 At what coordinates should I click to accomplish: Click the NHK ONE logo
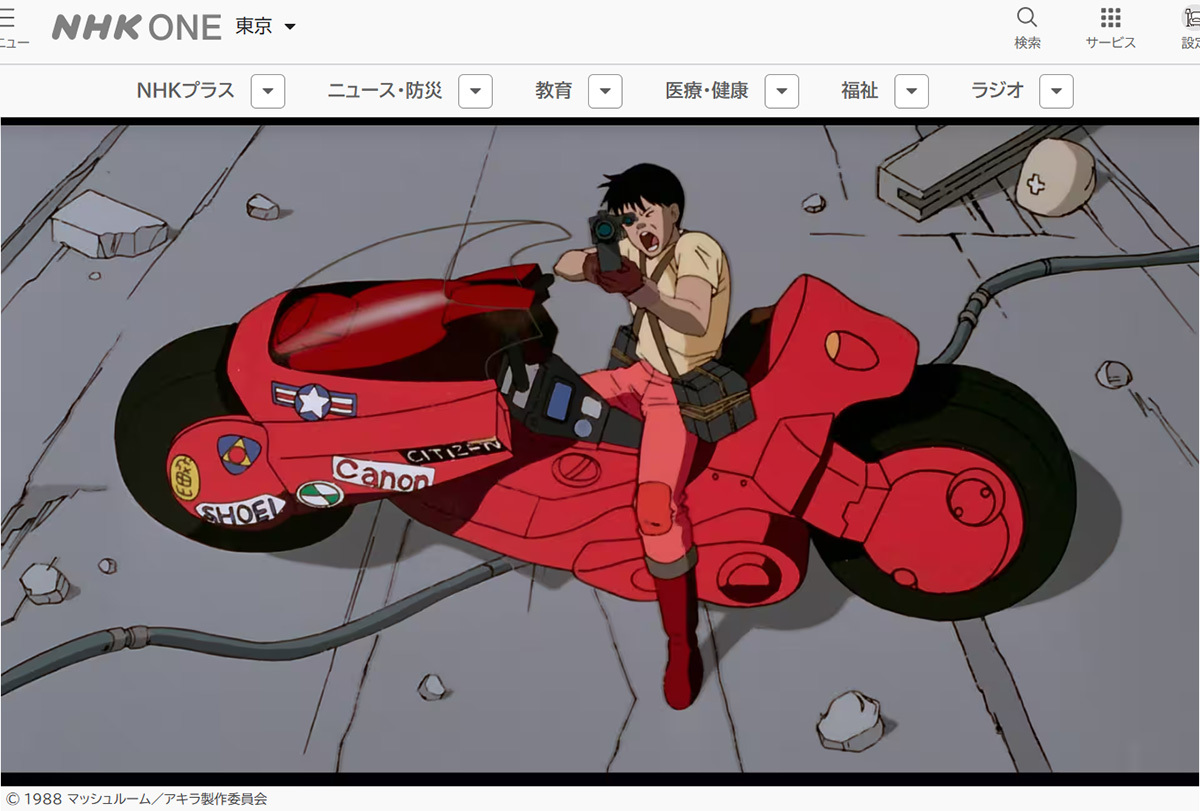click(136, 27)
